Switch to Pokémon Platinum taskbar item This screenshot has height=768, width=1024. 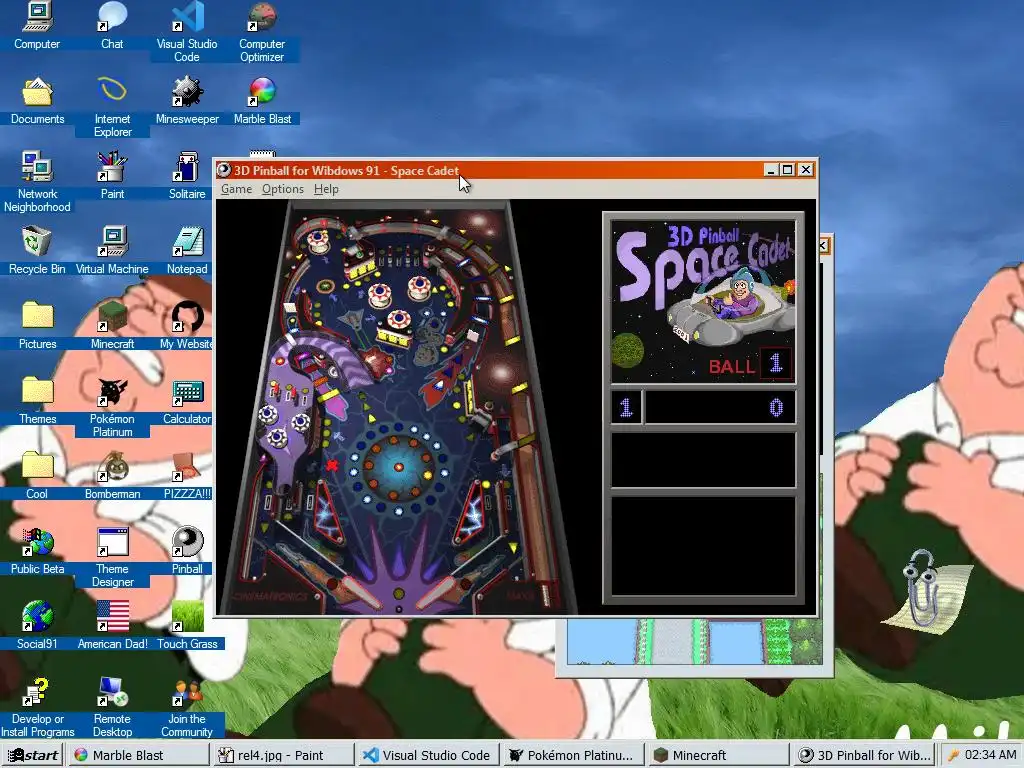(x=573, y=755)
